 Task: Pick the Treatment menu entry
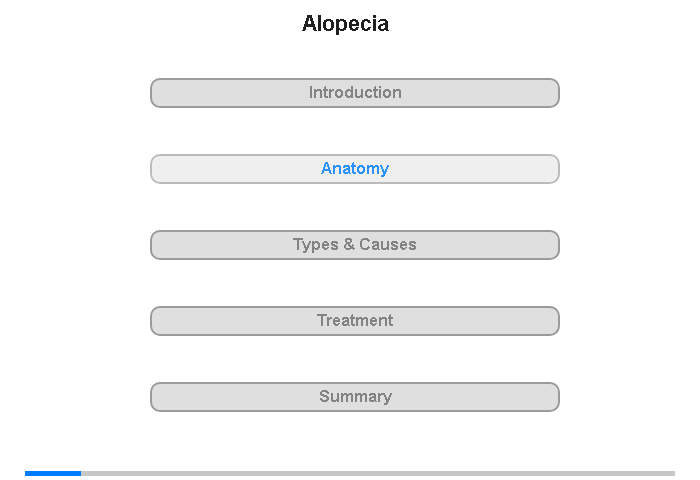click(x=355, y=321)
